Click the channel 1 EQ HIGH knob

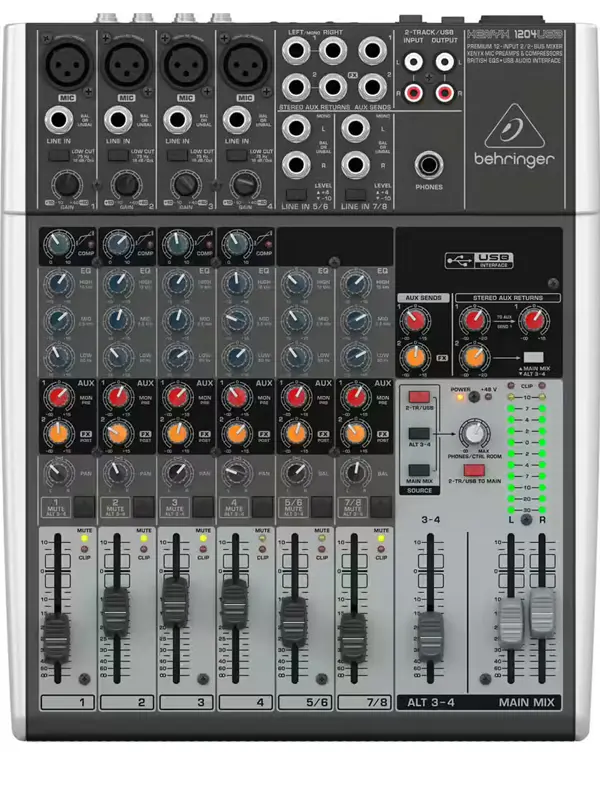[x=59, y=284]
